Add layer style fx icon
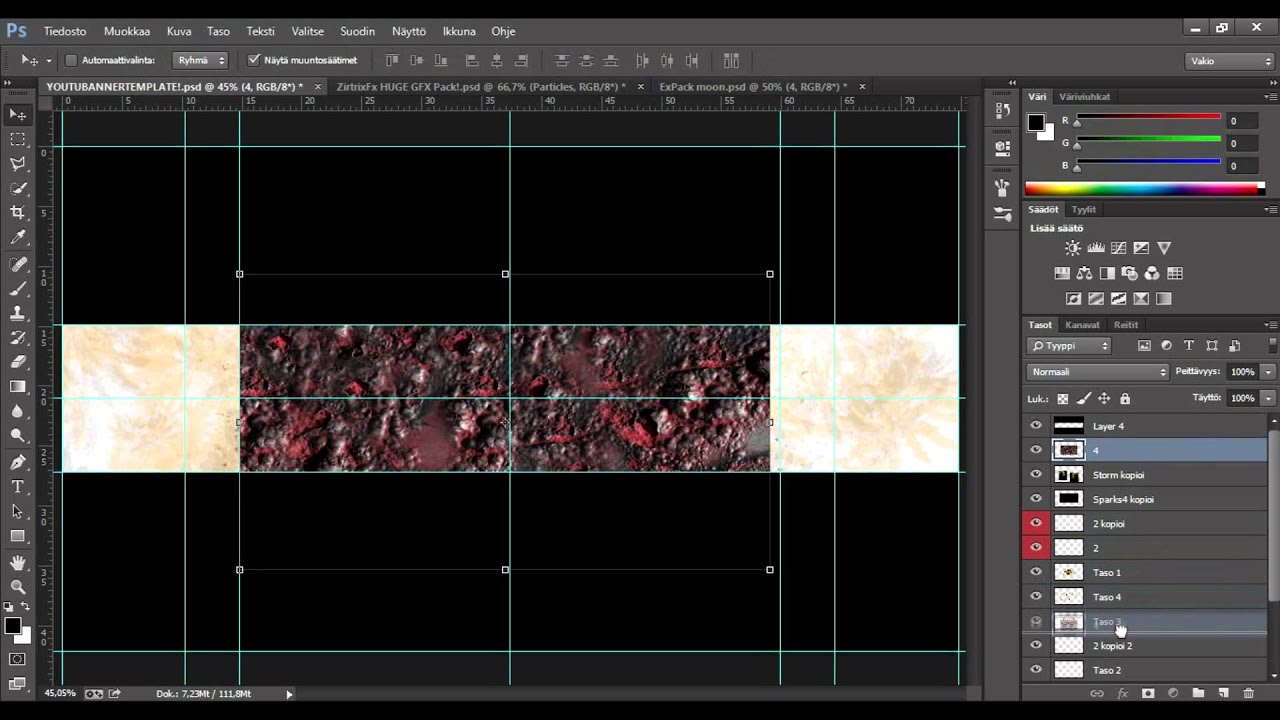The width and height of the screenshot is (1280, 720). pos(1122,693)
